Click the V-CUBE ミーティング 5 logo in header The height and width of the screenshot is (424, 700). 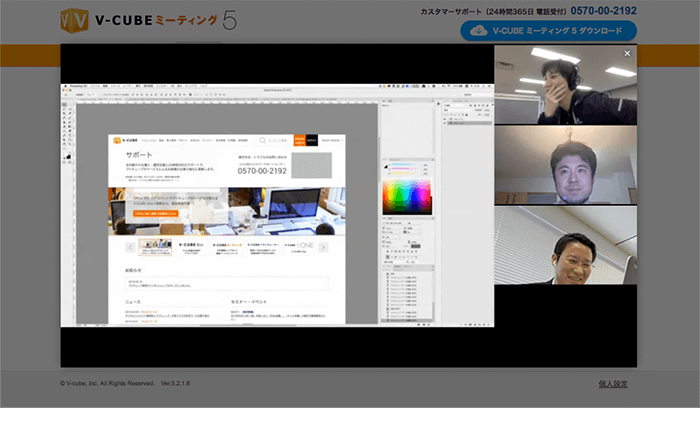click(148, 21)
